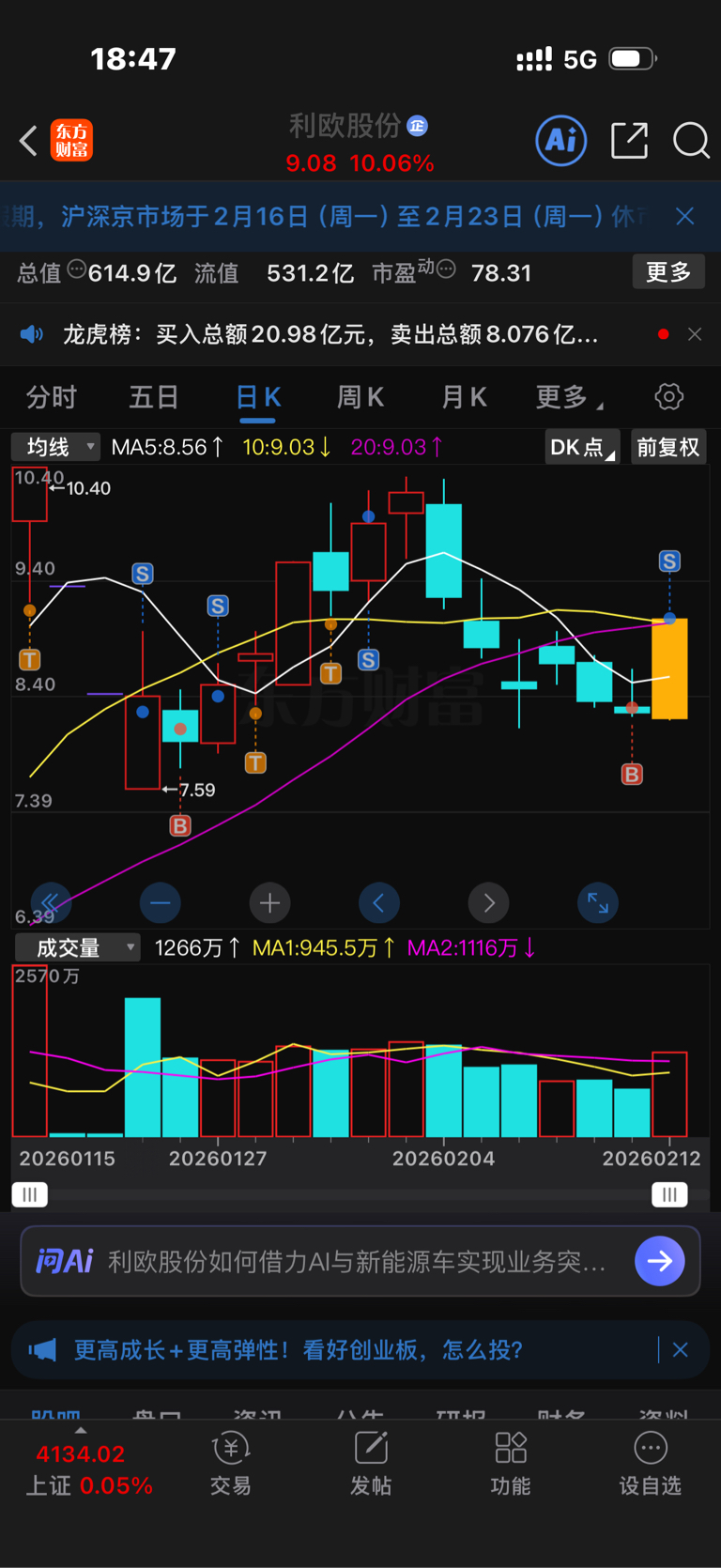Toggle 前复权 price adjustment

pyautogui.click(x=668, y=447)
